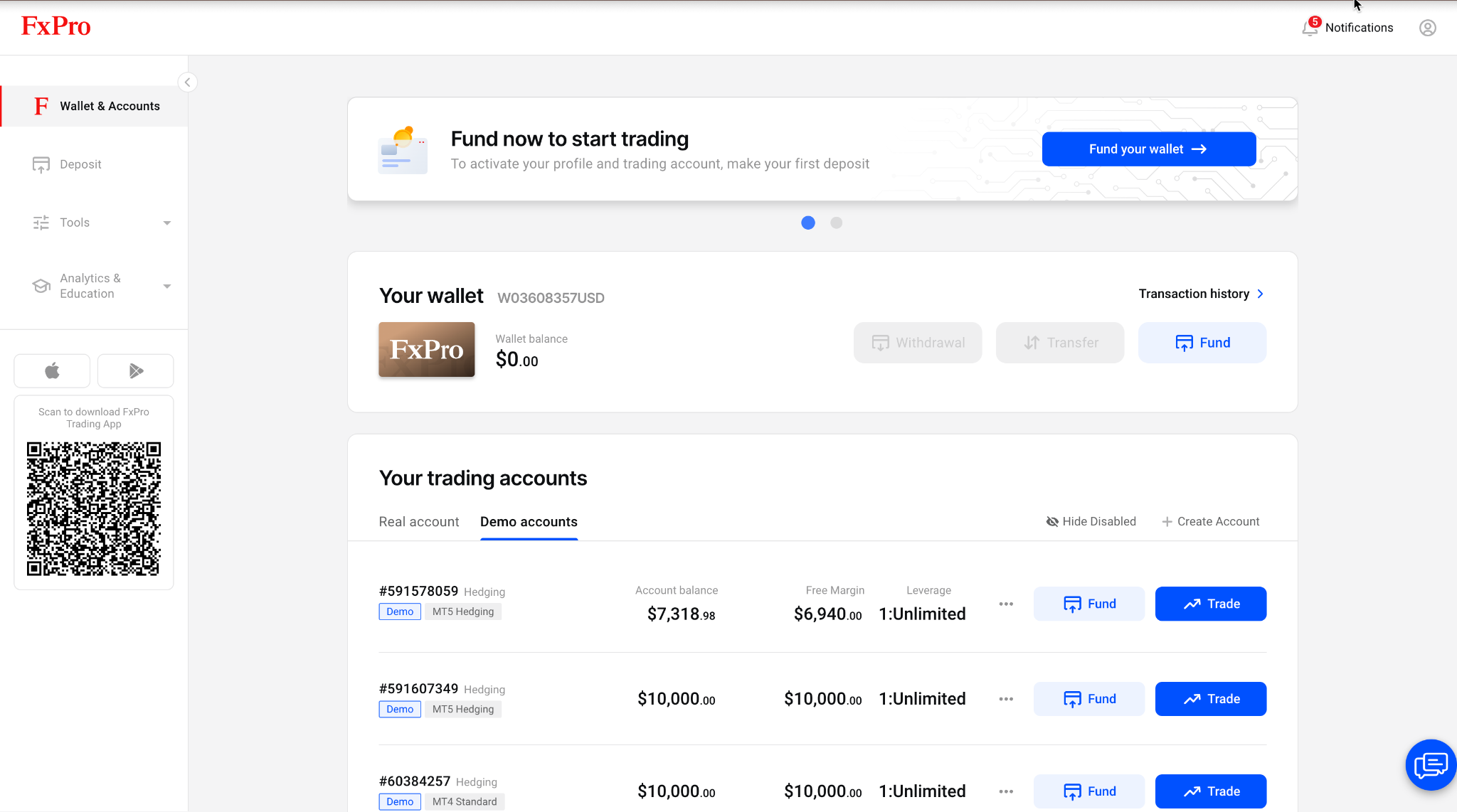The width and height of the screenshot is (1457, 812).
Task: Click the trading app QR code
Action: [94, 509]
